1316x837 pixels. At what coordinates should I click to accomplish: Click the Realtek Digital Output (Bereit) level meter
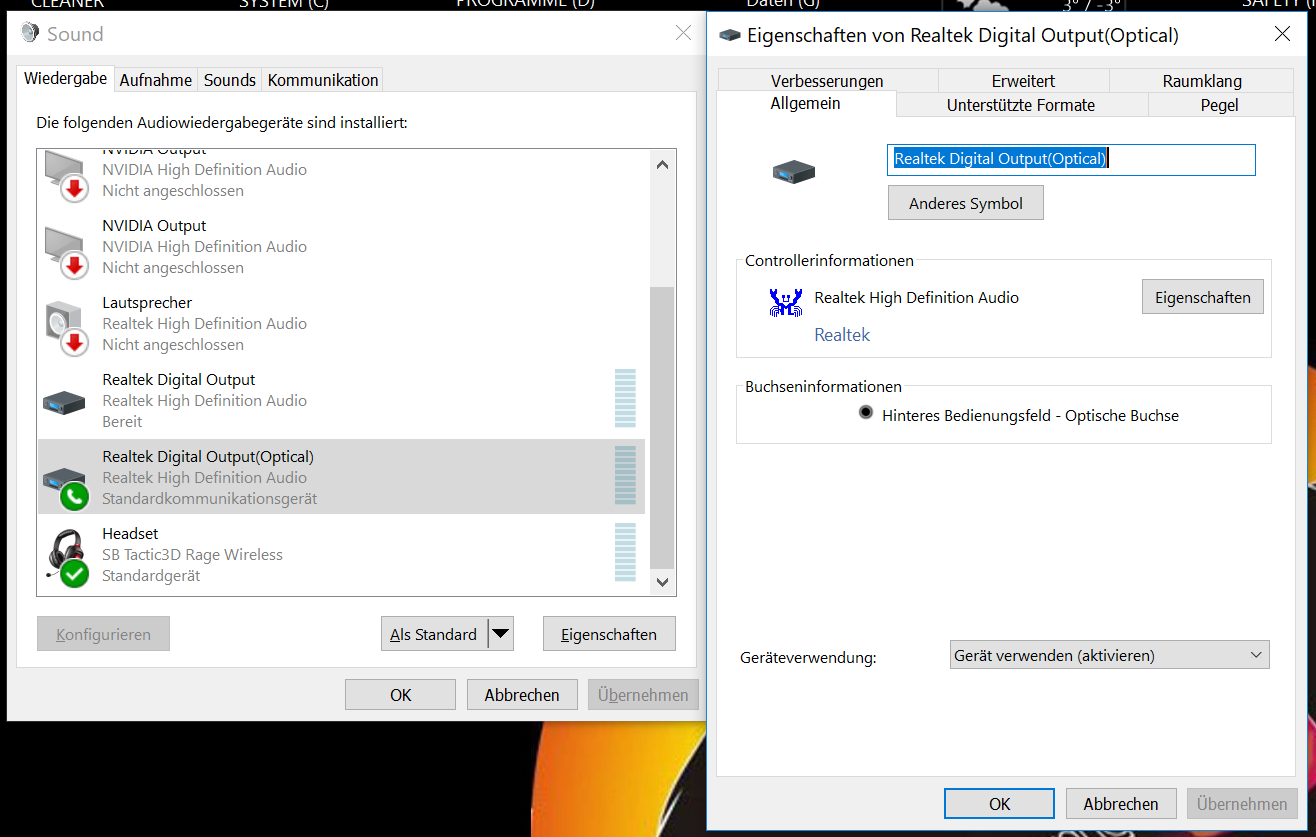tap(626, 398)
